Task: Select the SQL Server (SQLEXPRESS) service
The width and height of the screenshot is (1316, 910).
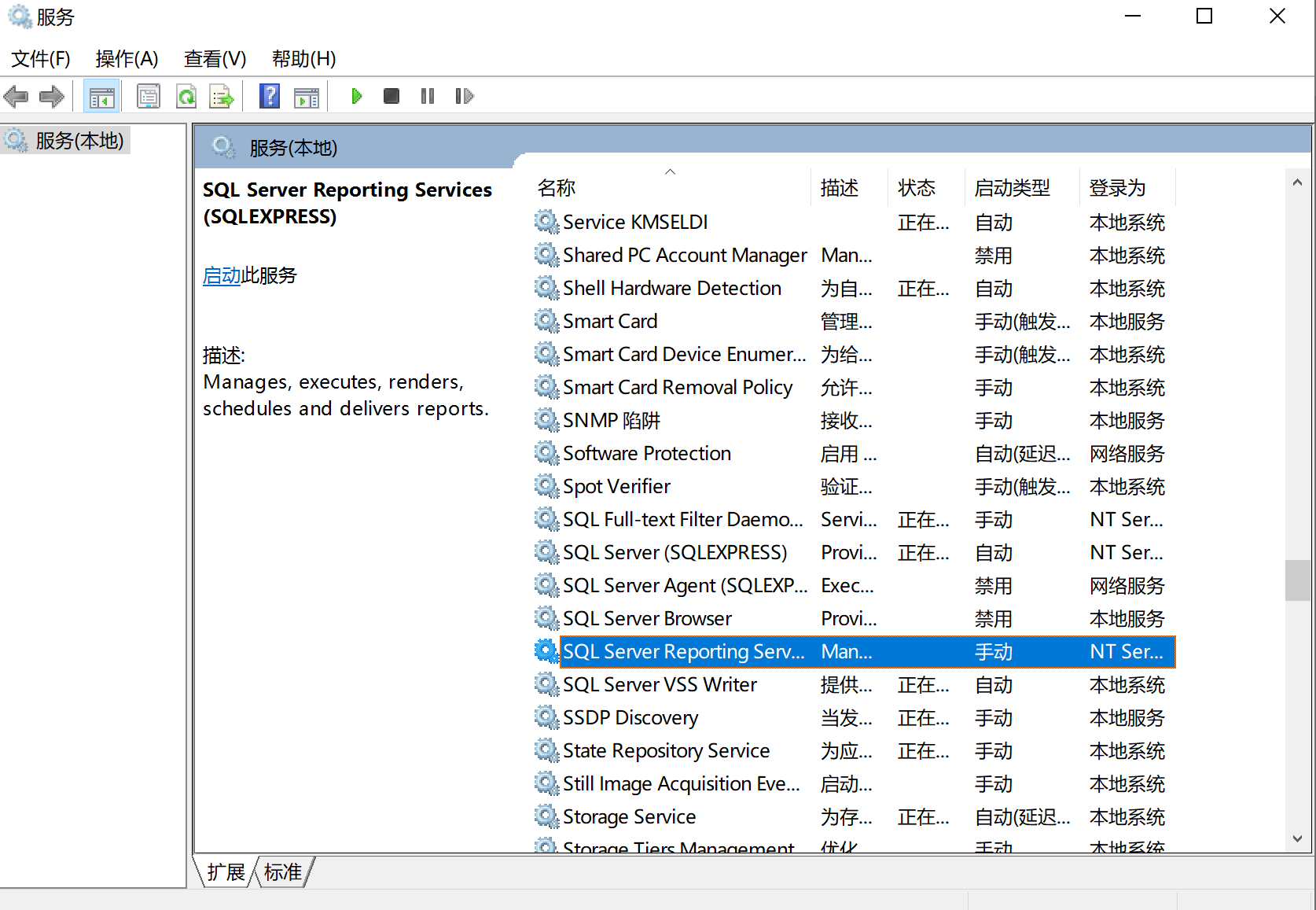Action: coord(675,553)
